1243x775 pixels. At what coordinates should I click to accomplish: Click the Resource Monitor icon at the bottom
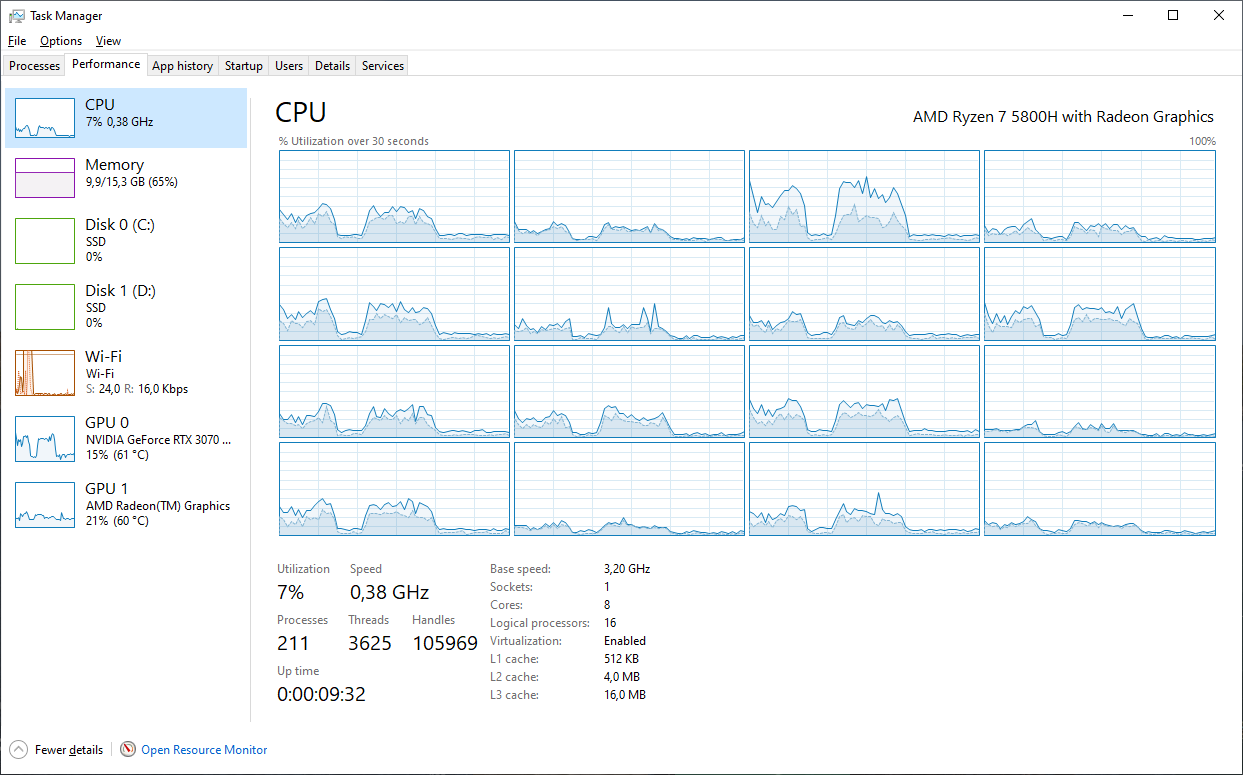[x=128, y=749]
